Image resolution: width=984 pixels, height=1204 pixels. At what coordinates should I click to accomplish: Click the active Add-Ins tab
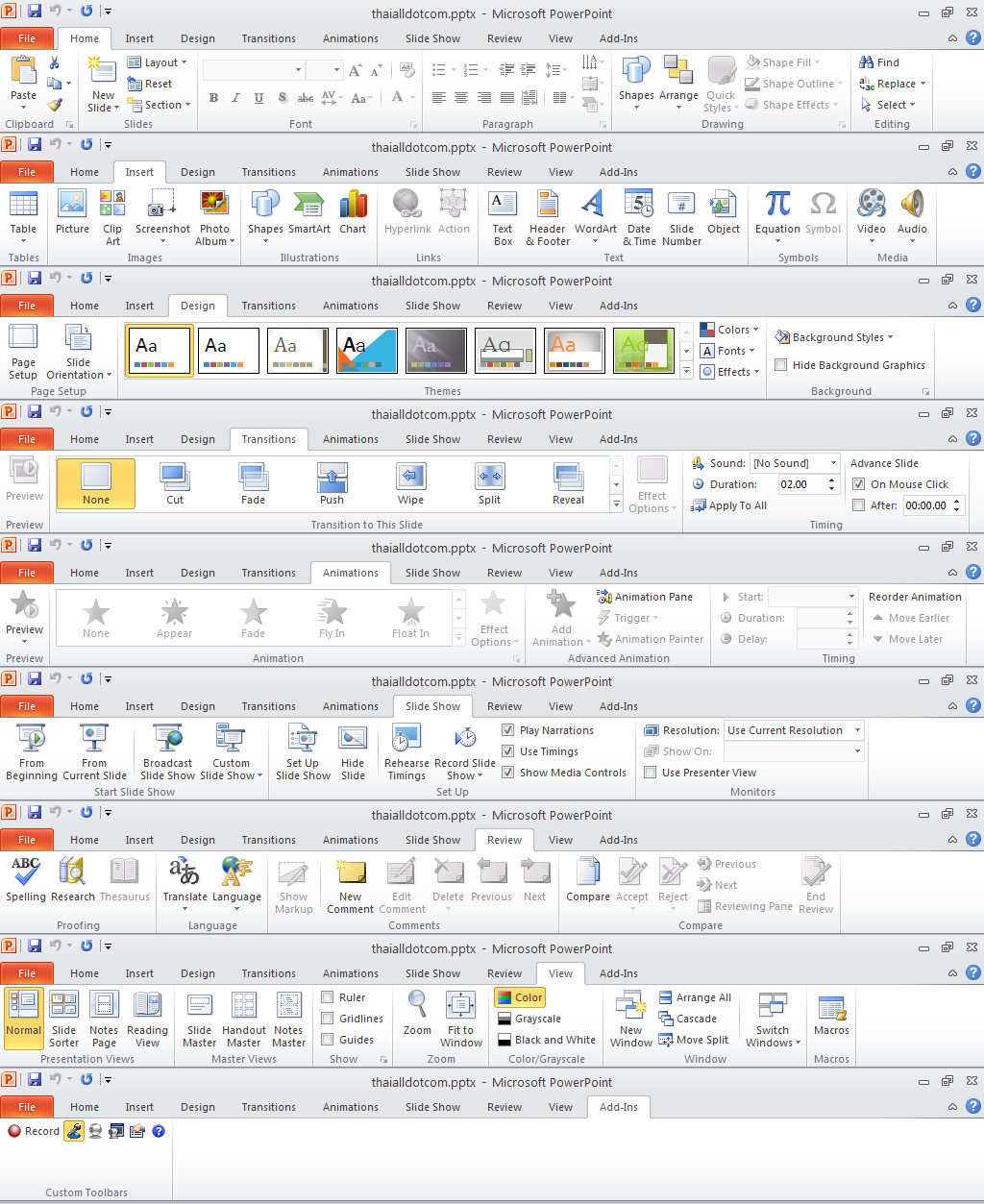pos(618,1107)
